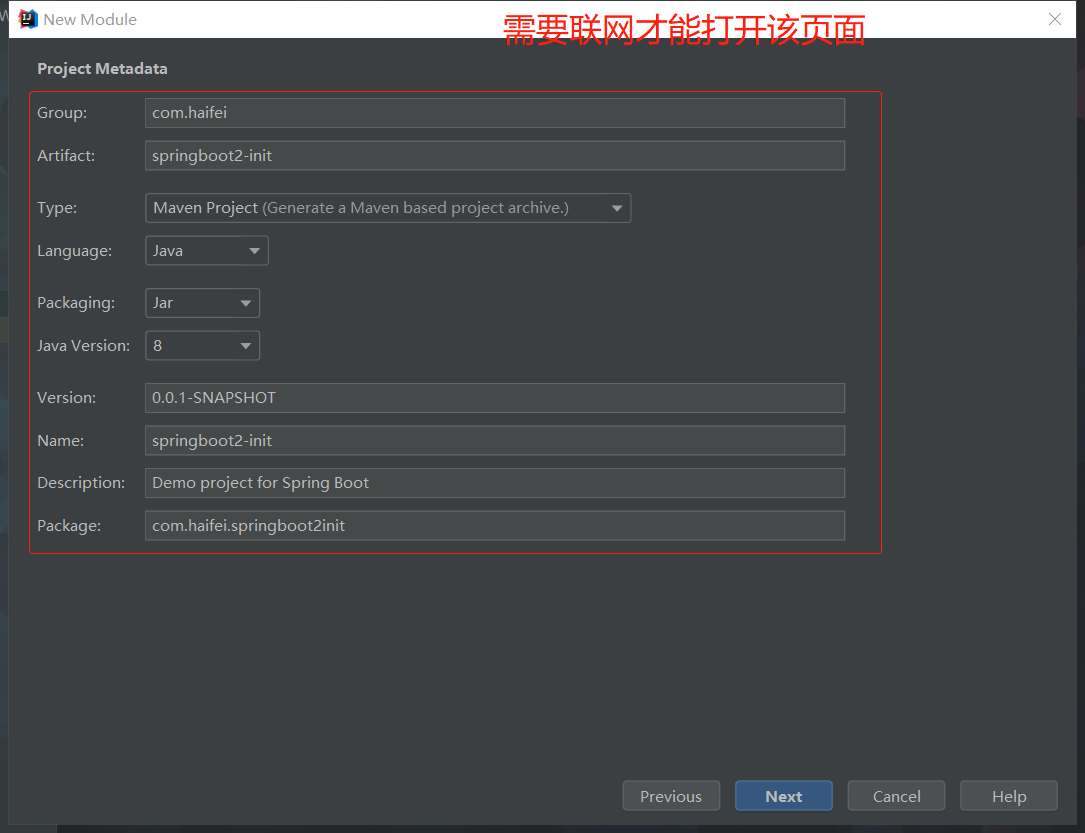1085x833 pixels.
Task: Open the Java Version dropdown showing 8
Action: pos(202,346)
